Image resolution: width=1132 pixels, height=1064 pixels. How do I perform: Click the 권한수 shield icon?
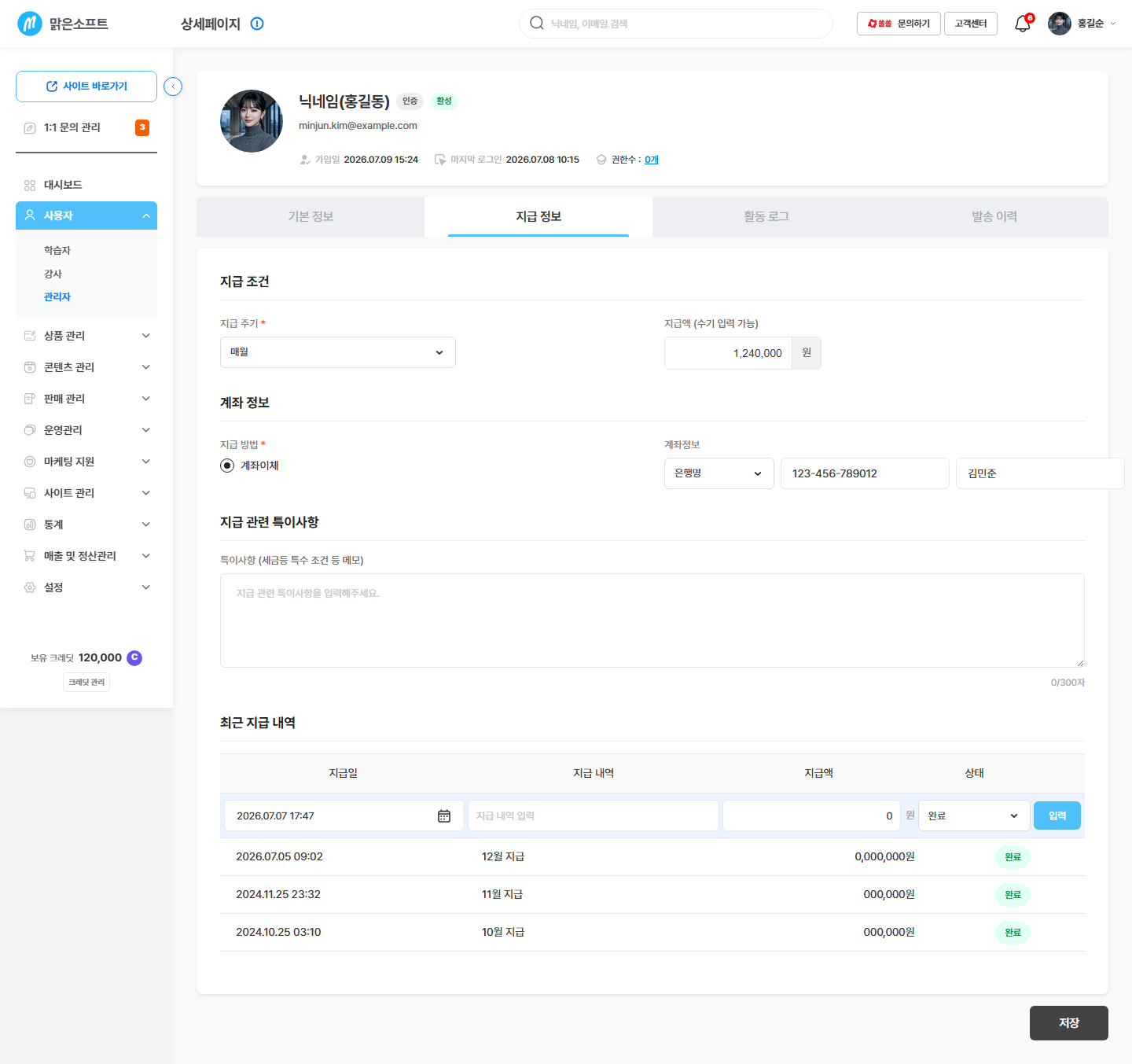(601, 160)
